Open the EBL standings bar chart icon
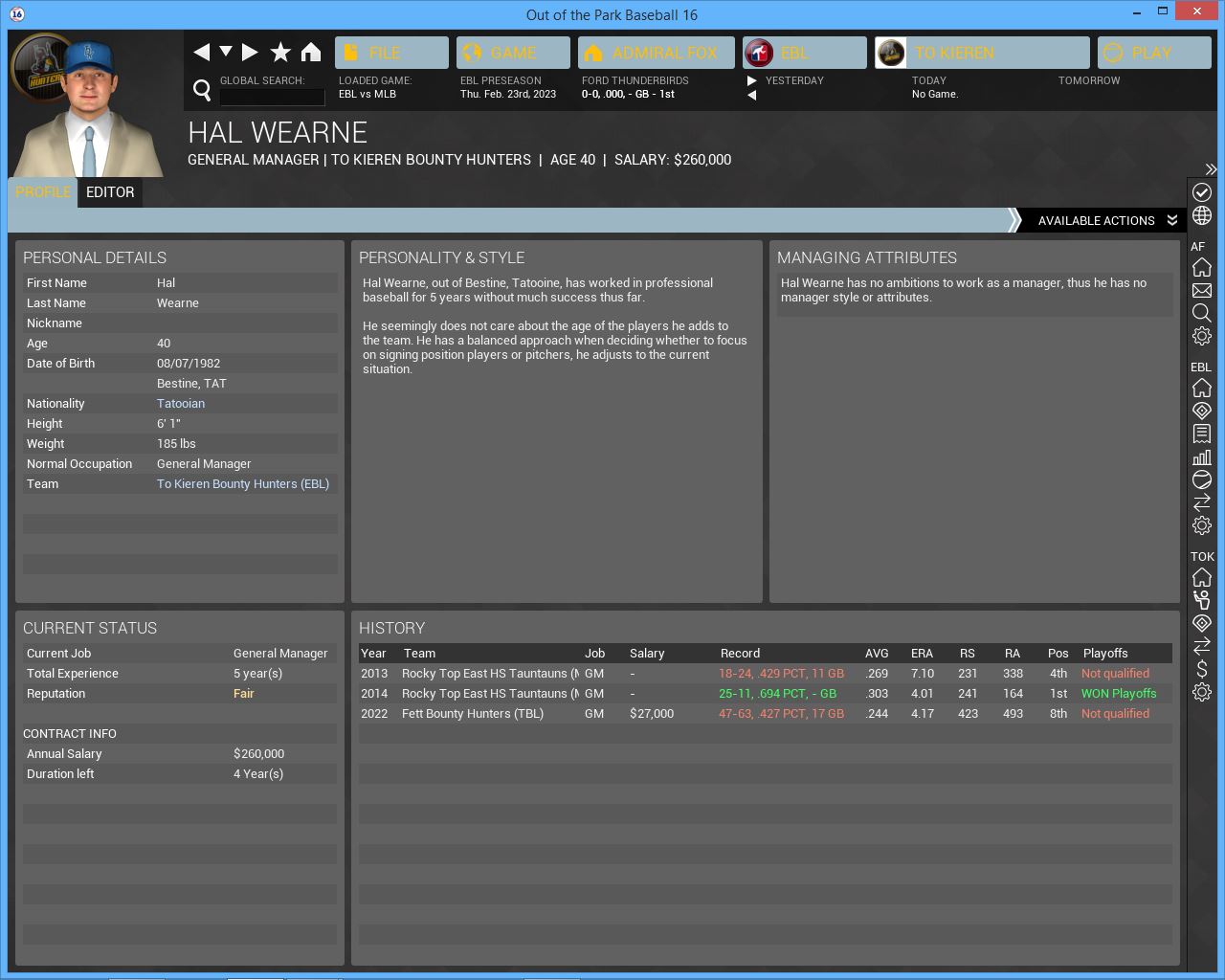The height and width of the screenshot is (980, 1225). click(x=1202, y=457)
